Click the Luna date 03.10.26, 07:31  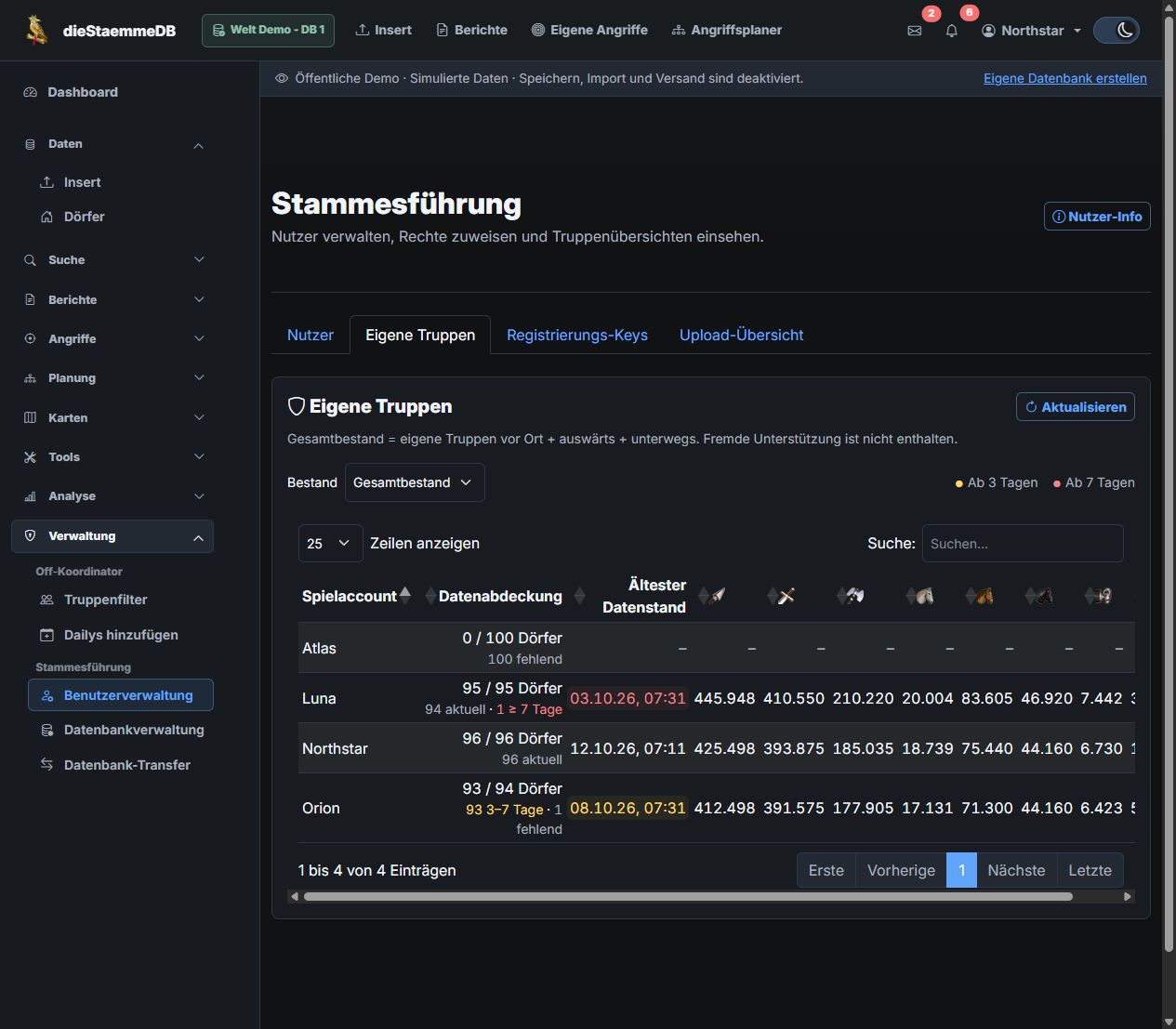tap(628, 698)
